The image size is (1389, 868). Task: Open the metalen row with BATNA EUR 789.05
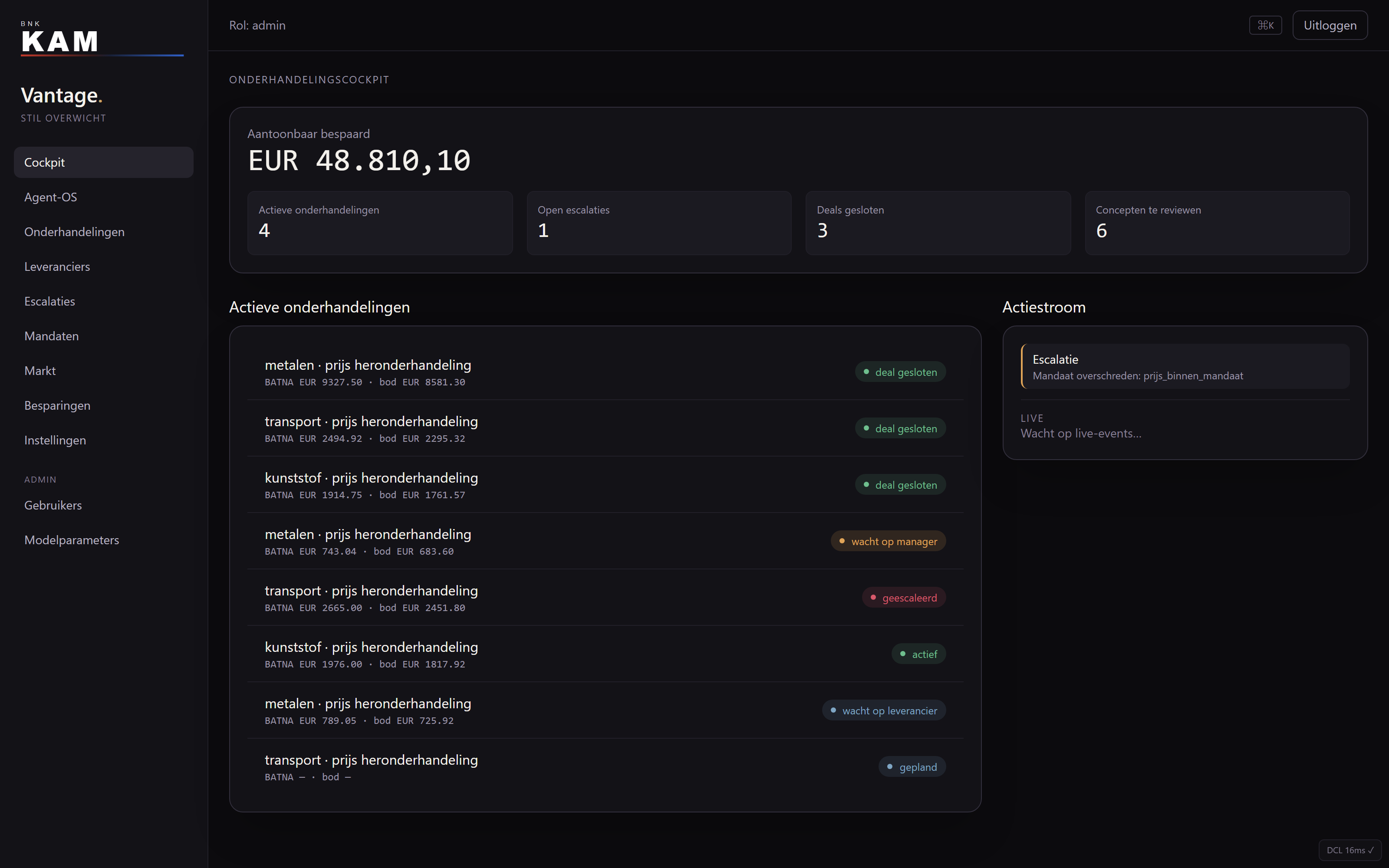point(605,710)
